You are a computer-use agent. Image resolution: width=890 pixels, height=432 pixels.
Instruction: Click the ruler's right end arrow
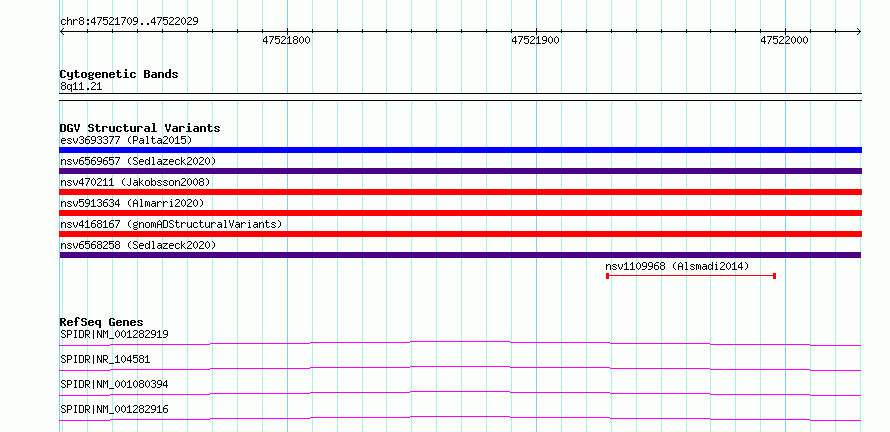(x=858, y=32)
